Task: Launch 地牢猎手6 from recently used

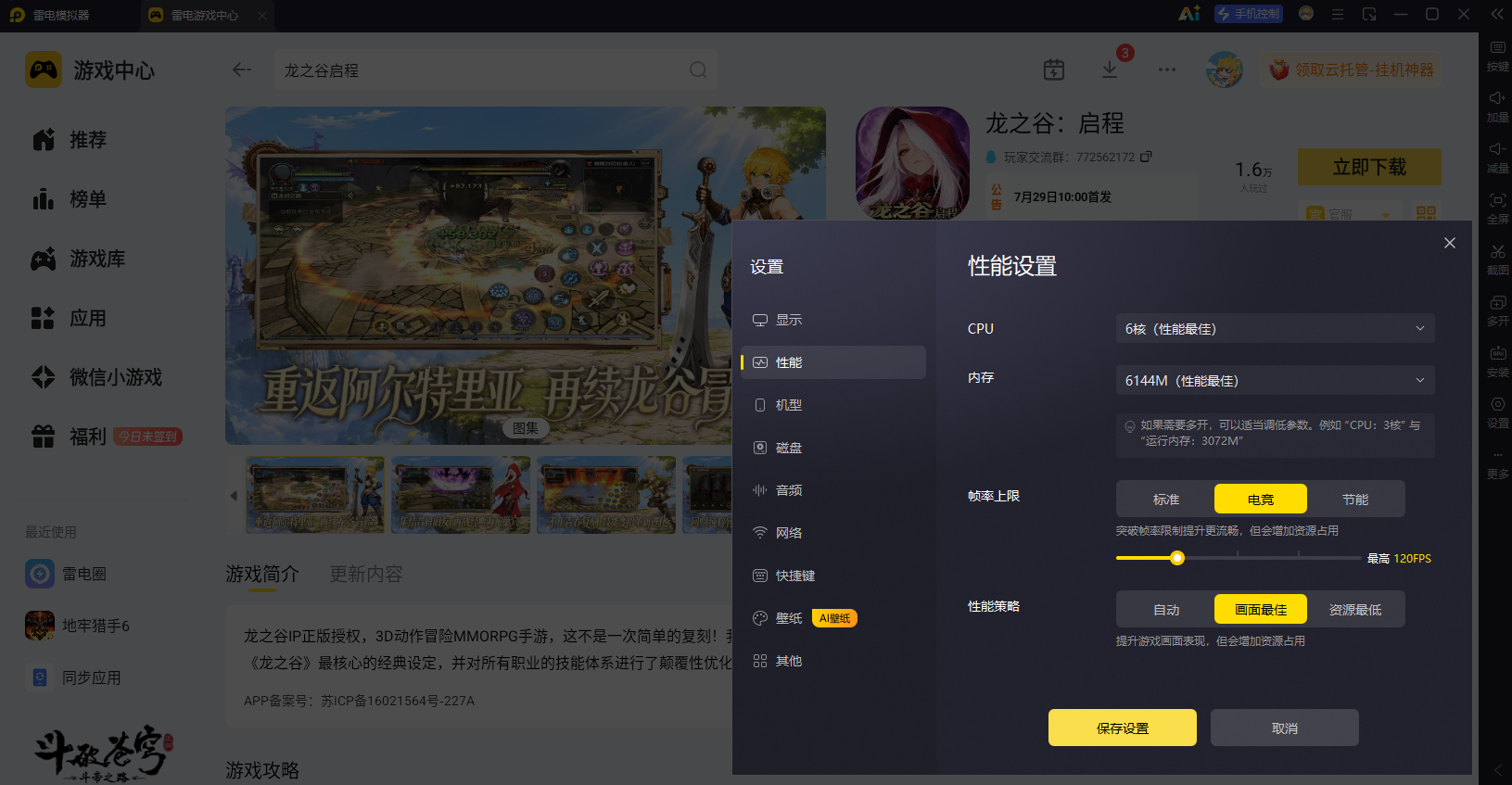Action: [78, 626]
